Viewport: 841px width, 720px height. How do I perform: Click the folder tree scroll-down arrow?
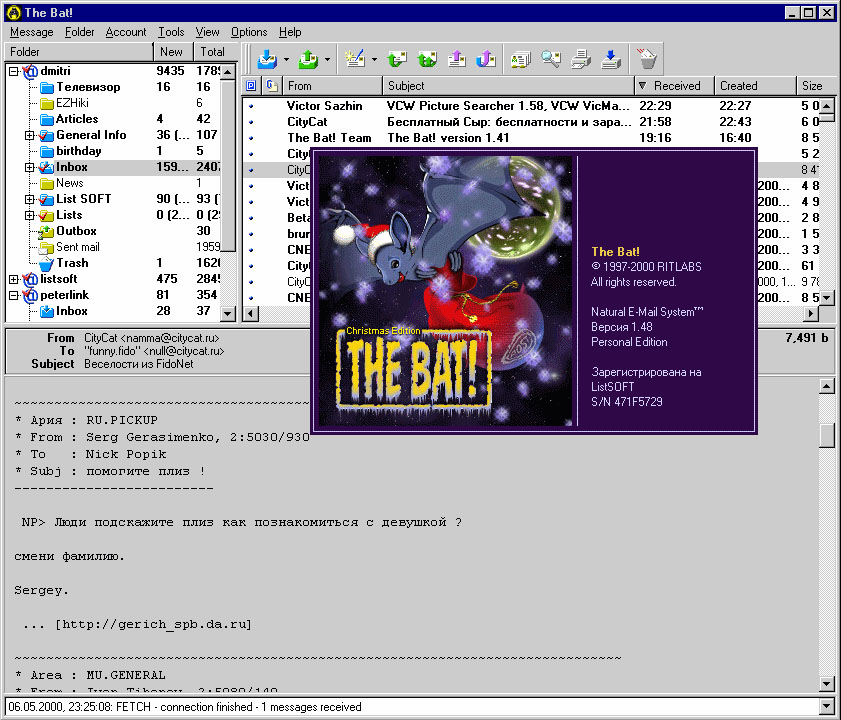[228, 314]
